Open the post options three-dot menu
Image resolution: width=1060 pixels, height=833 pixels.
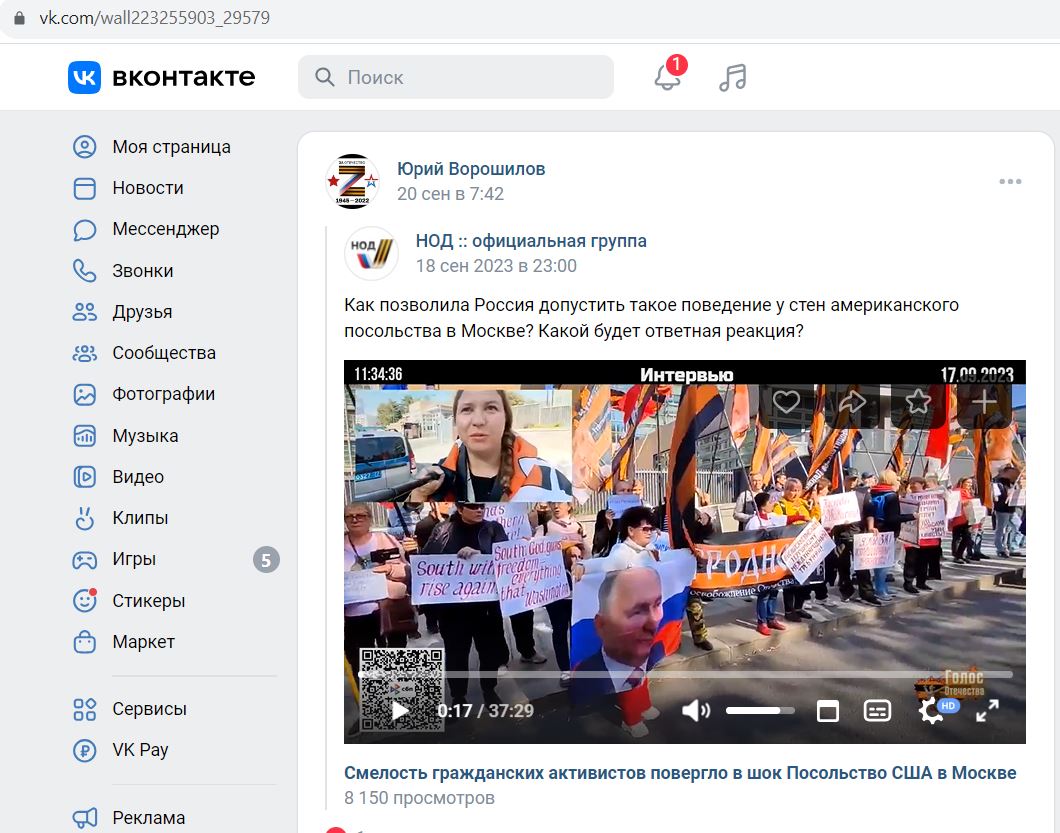[x=1010, y=181]
